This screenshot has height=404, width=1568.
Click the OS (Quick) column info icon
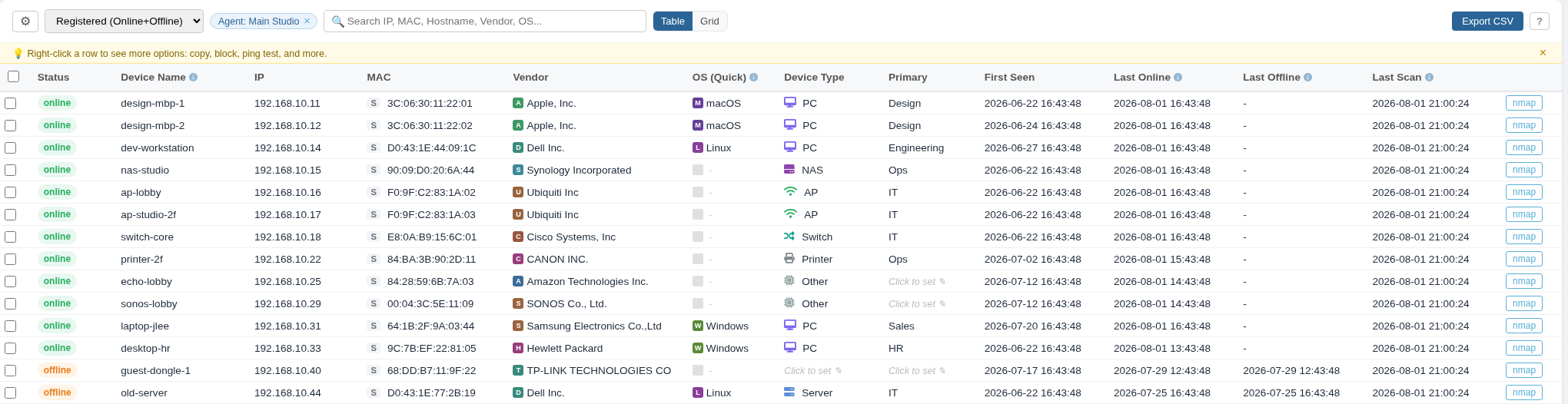click(x=753, y=78)
